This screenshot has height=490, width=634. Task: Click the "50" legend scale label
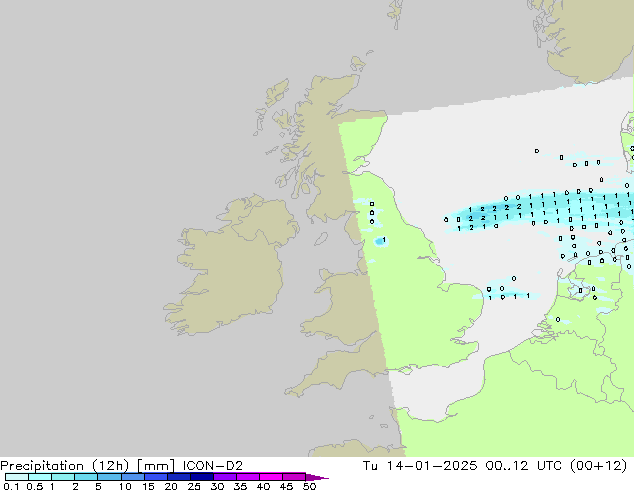(309, 486)
